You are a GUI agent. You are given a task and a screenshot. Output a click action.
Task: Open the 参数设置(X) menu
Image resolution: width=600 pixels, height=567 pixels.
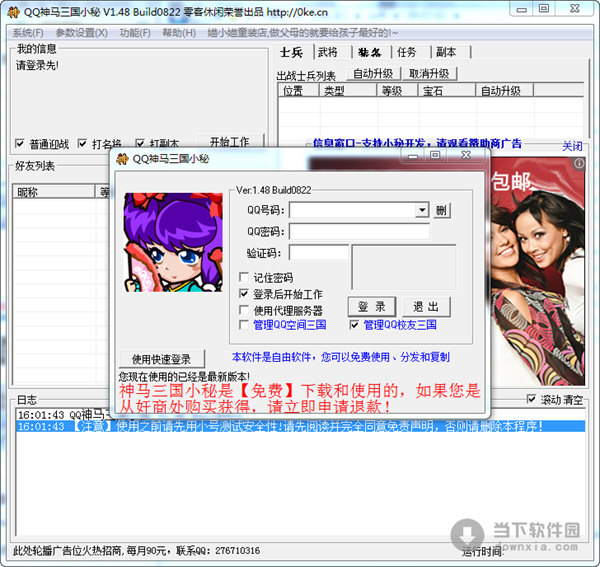(x=82, y=33)
